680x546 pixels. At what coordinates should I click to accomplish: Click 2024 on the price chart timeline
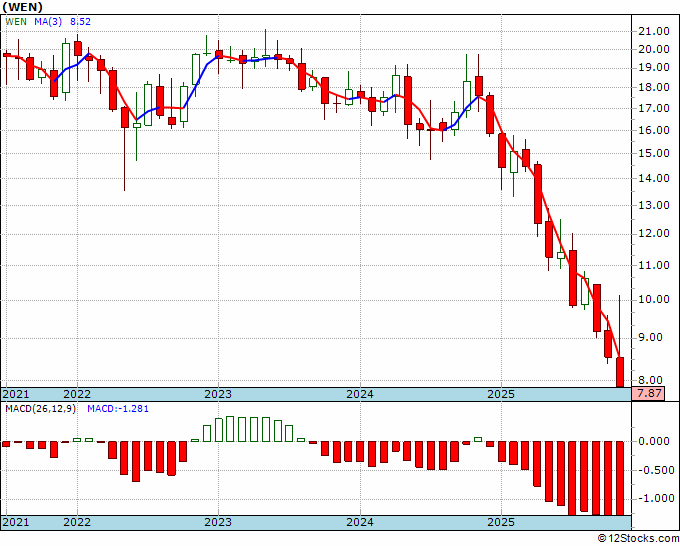coord(360,394)
